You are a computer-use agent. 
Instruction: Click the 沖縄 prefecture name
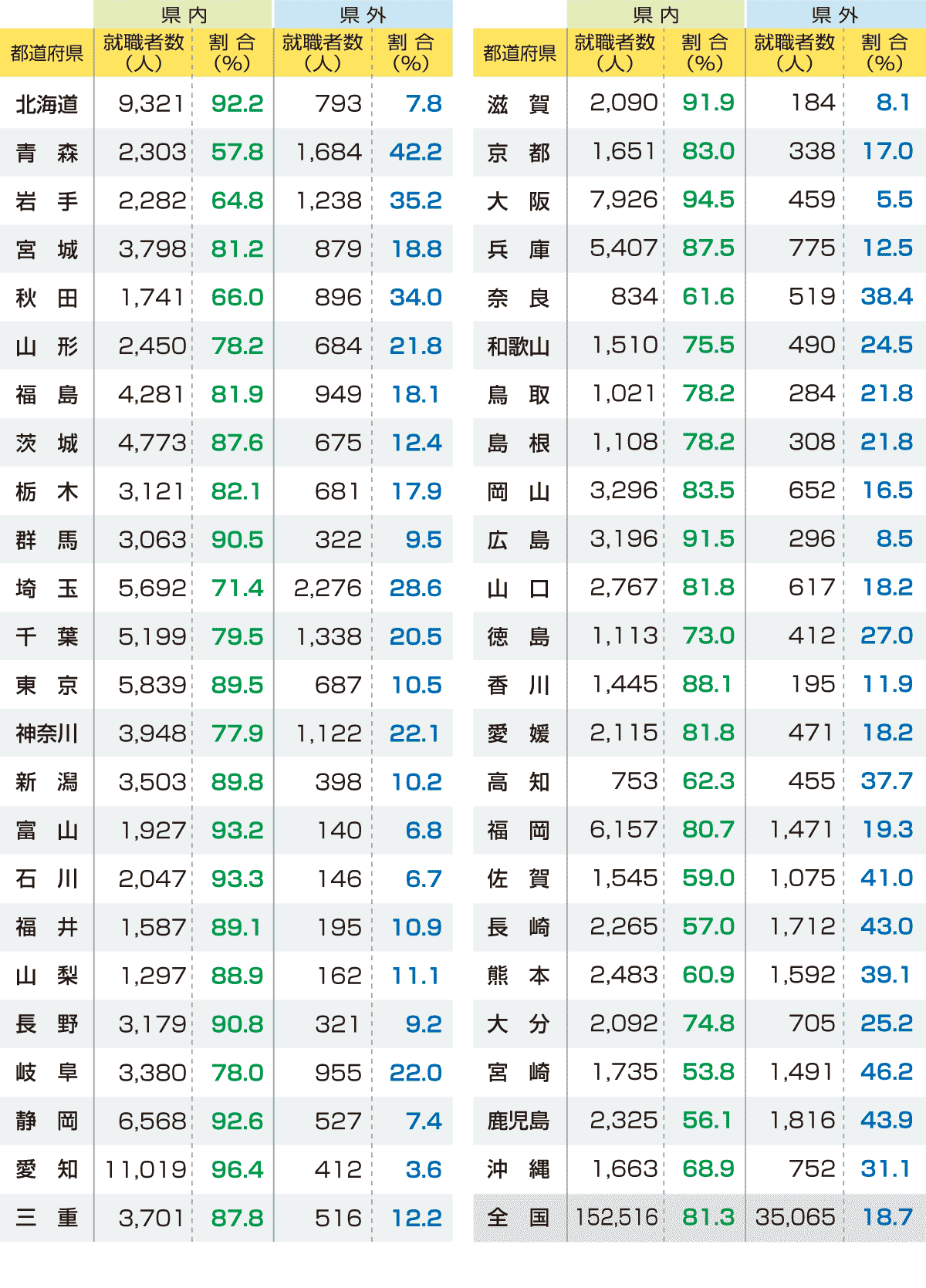point(519,1169)
